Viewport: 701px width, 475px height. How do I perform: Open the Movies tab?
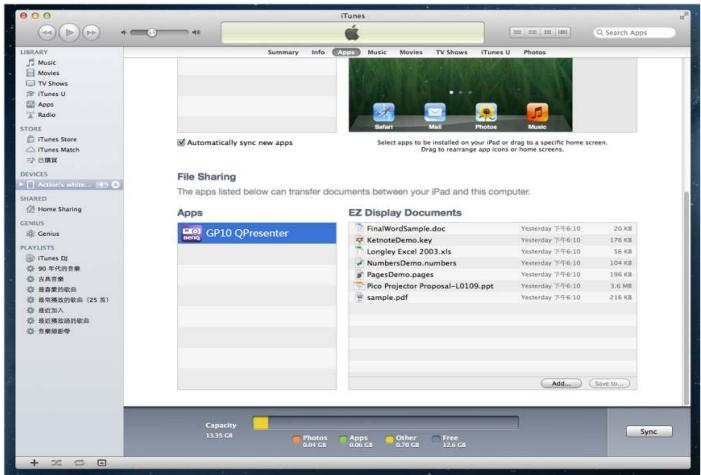click(411, 52)
